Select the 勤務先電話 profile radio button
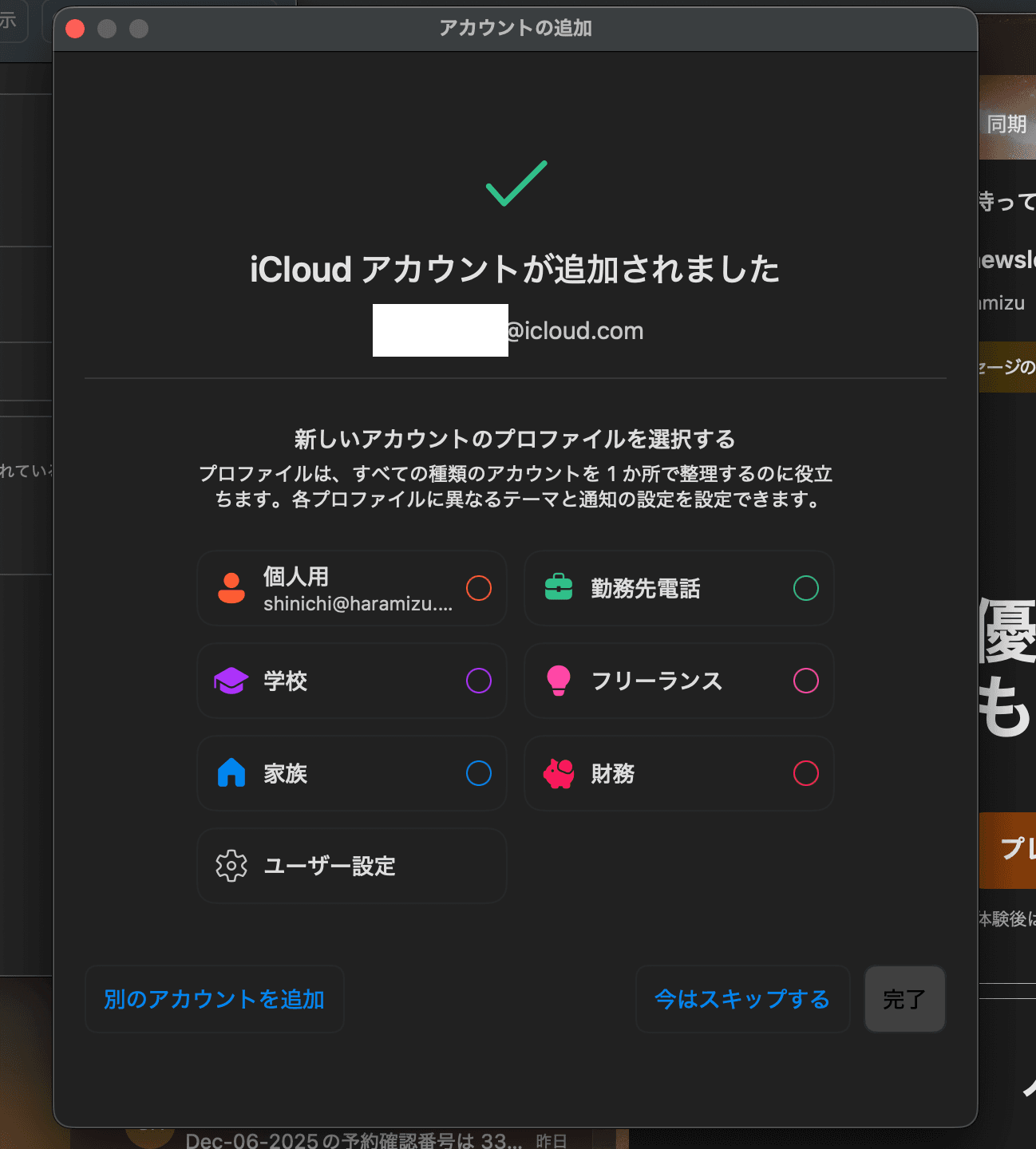This screenshot has width=1036, height=1149. point(806,588)
